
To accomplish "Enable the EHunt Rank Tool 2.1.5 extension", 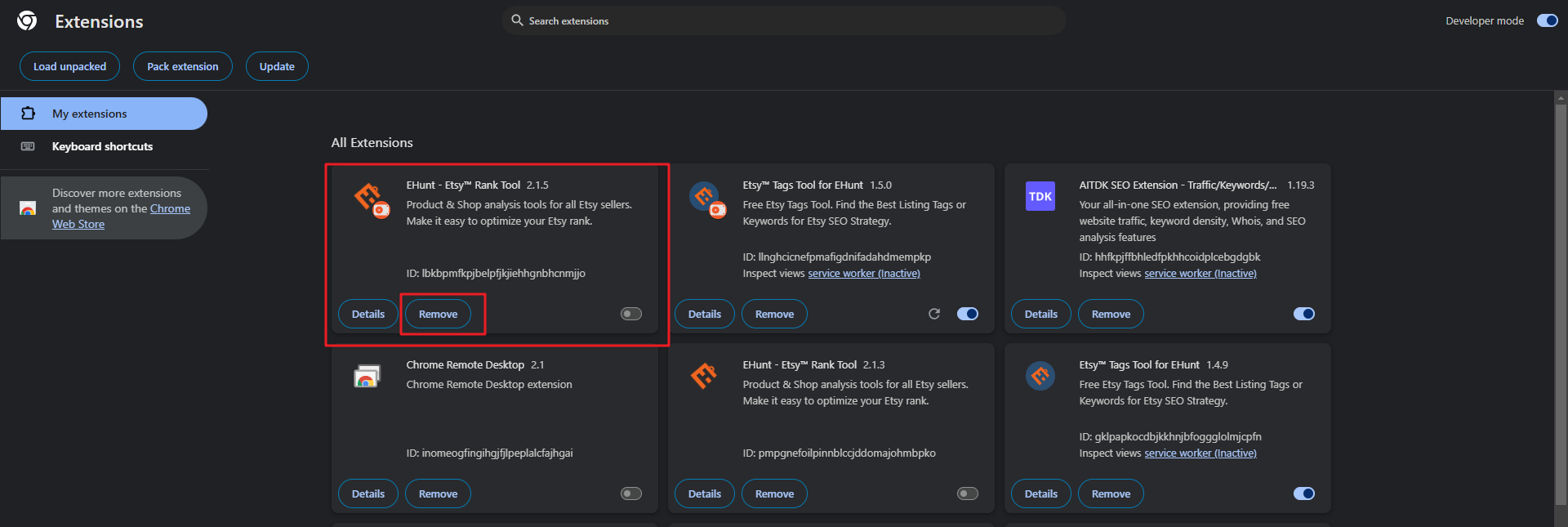I will pyautogui.click(x=631, y=314).
